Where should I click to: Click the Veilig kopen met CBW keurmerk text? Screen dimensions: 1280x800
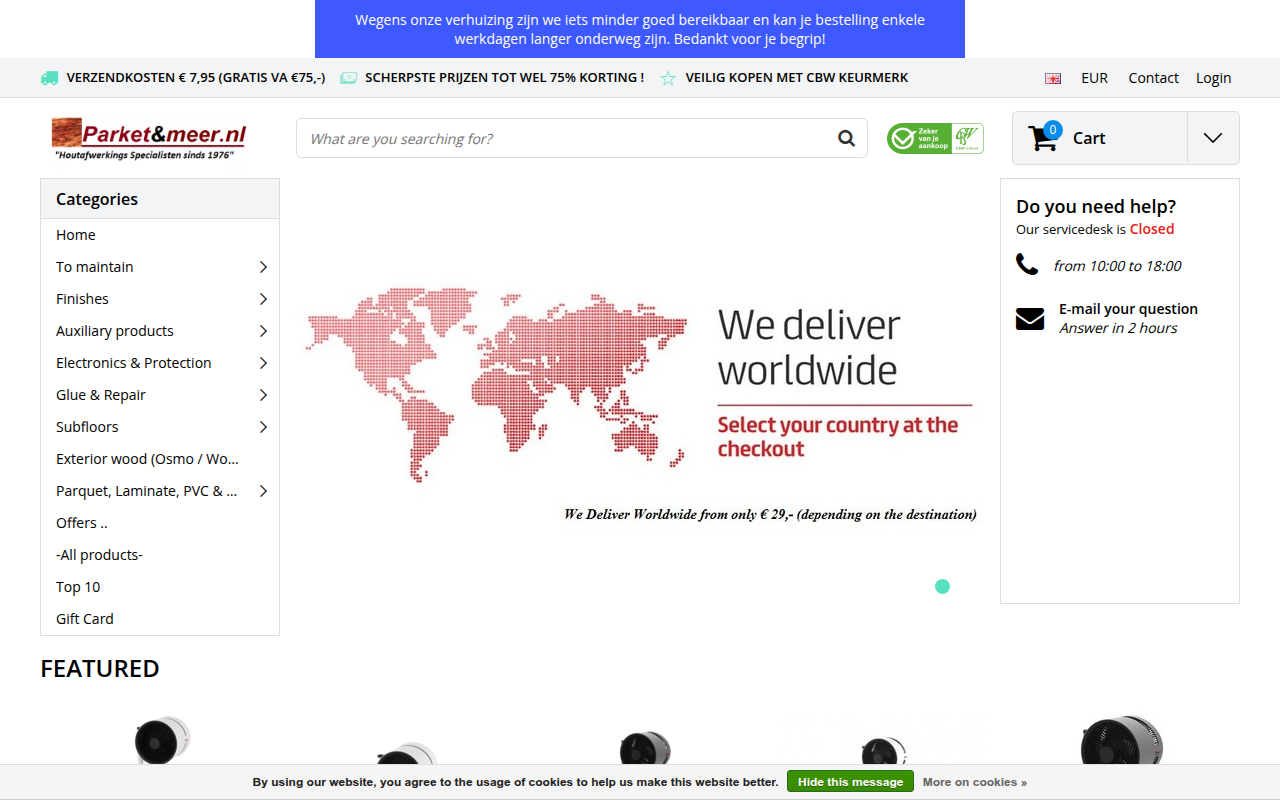coord(797,78)
